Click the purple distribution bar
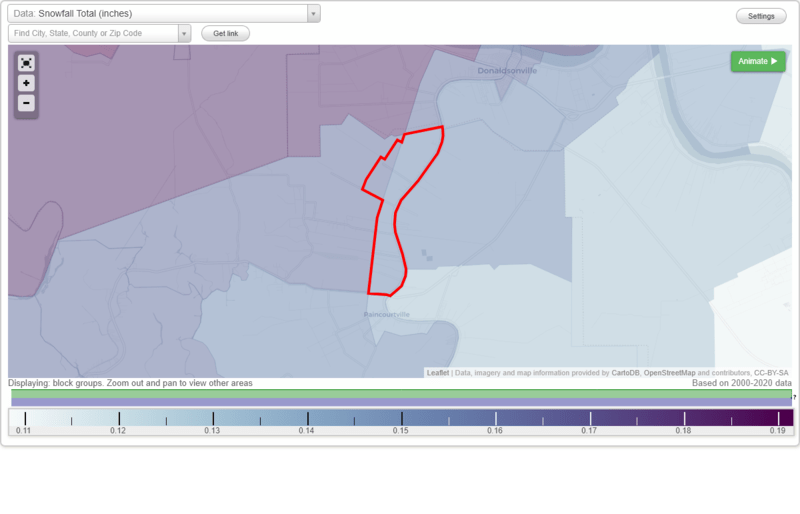 pos(402,402)
